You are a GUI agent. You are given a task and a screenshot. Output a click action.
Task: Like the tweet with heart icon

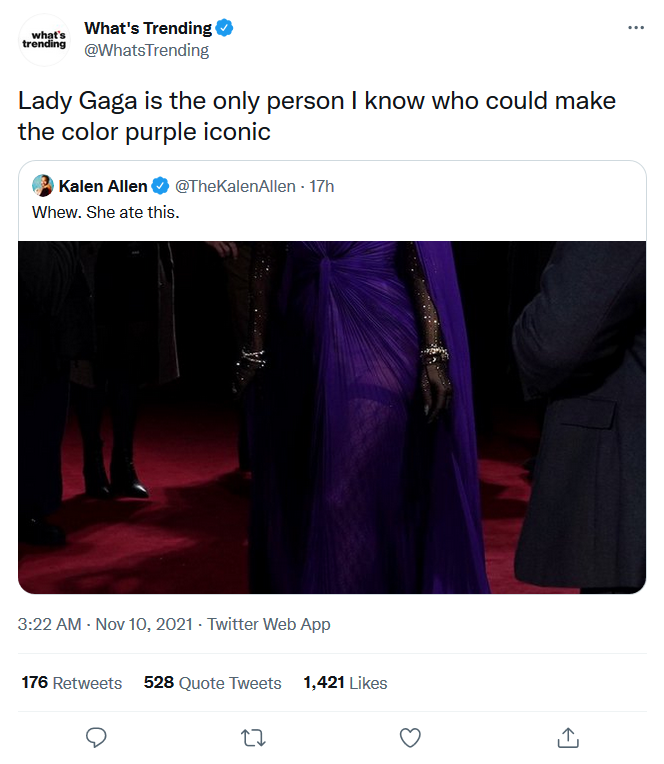click(x=410, y=738)
